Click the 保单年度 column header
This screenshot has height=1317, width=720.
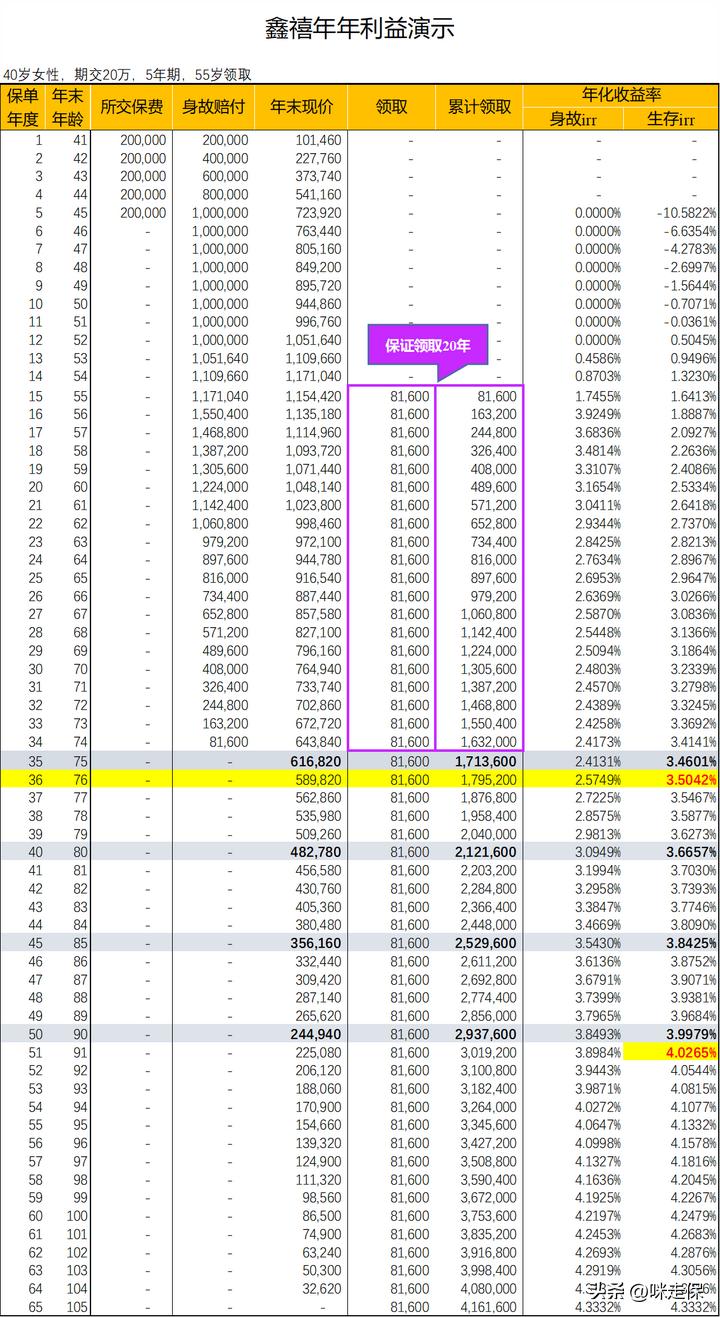(x=23, y=107)
